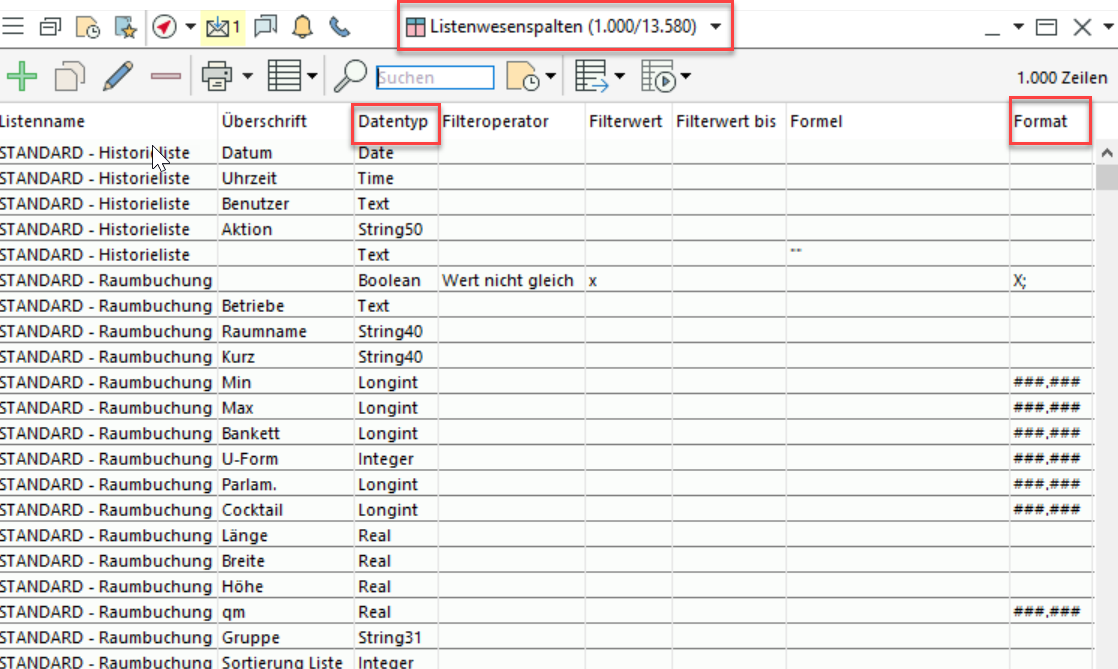
Task: Click the vertical scrollbar up arrow
Action: (1106, 154)
